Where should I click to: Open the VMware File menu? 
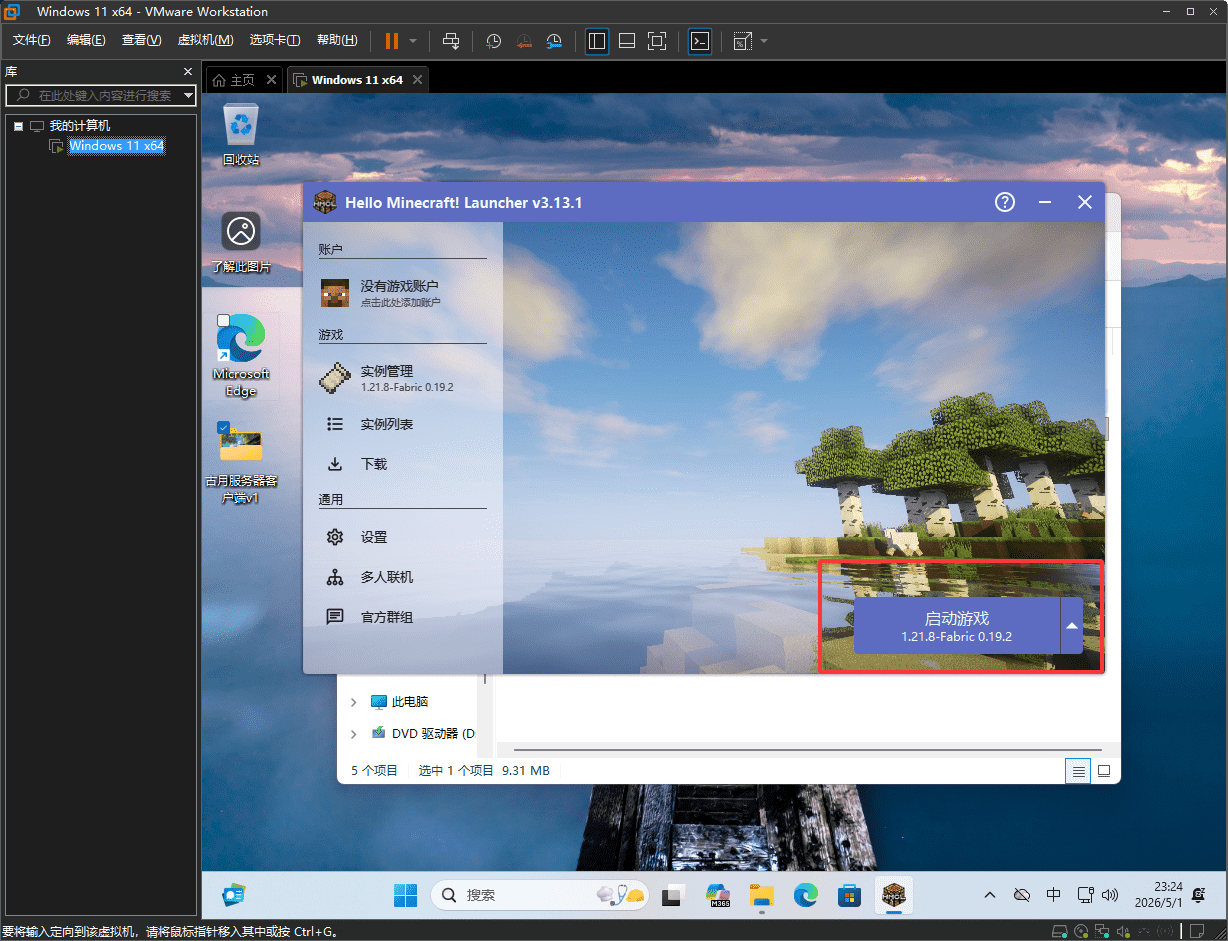(31, 40)
